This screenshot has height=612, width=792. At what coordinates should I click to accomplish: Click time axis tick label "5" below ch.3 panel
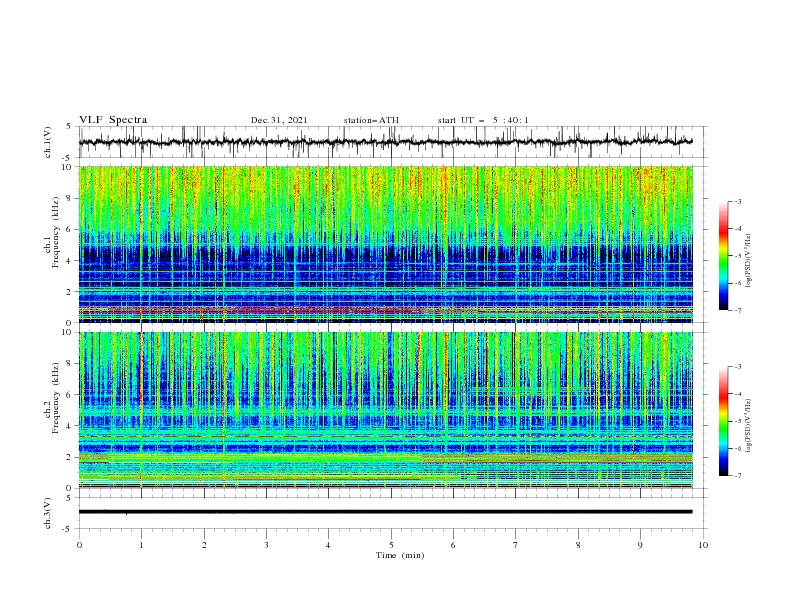click(x=391, y=545)
